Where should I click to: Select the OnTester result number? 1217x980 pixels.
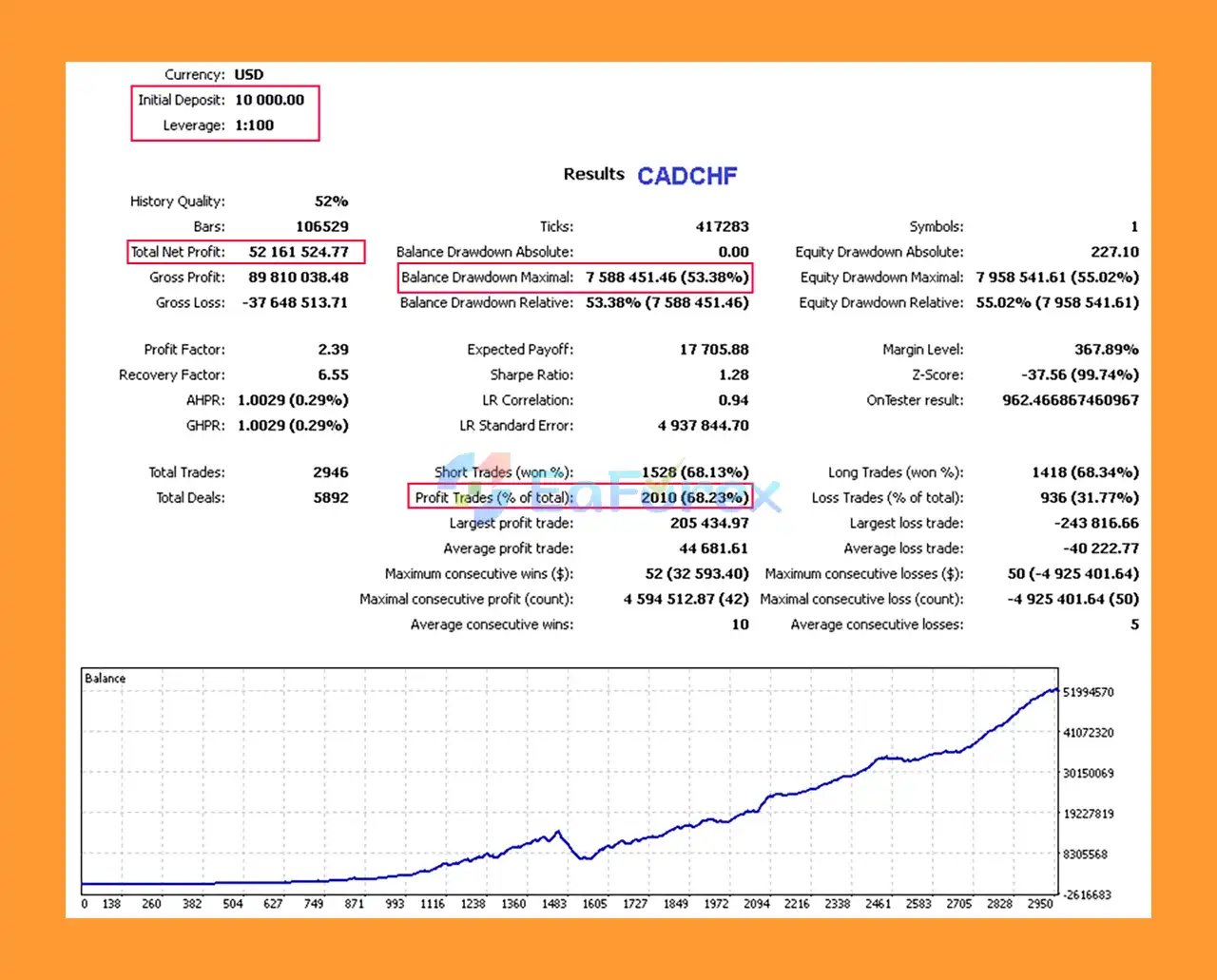[1070, 400]
